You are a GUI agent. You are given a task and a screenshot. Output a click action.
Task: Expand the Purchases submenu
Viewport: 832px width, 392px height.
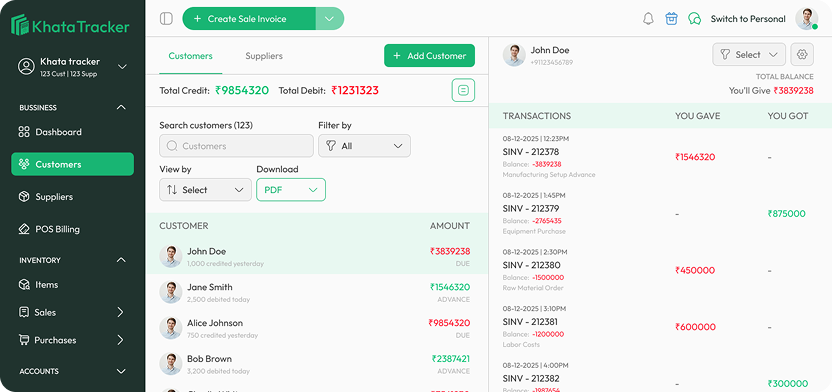click(120, 340)
